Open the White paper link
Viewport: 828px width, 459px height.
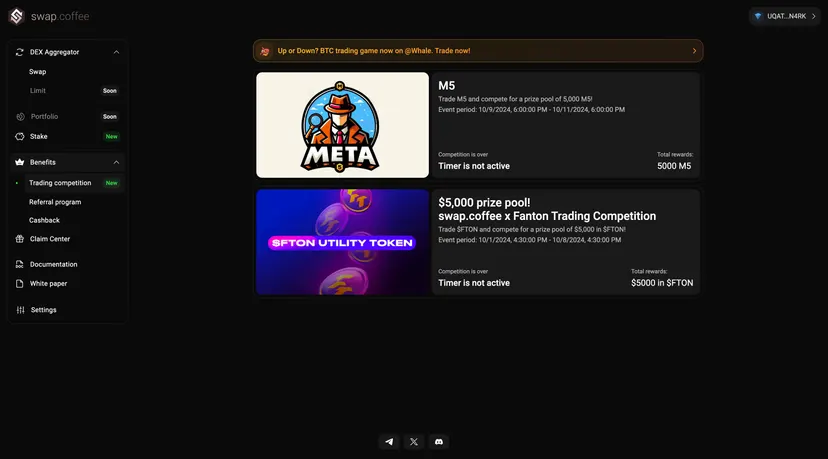(x=48, y=284)
